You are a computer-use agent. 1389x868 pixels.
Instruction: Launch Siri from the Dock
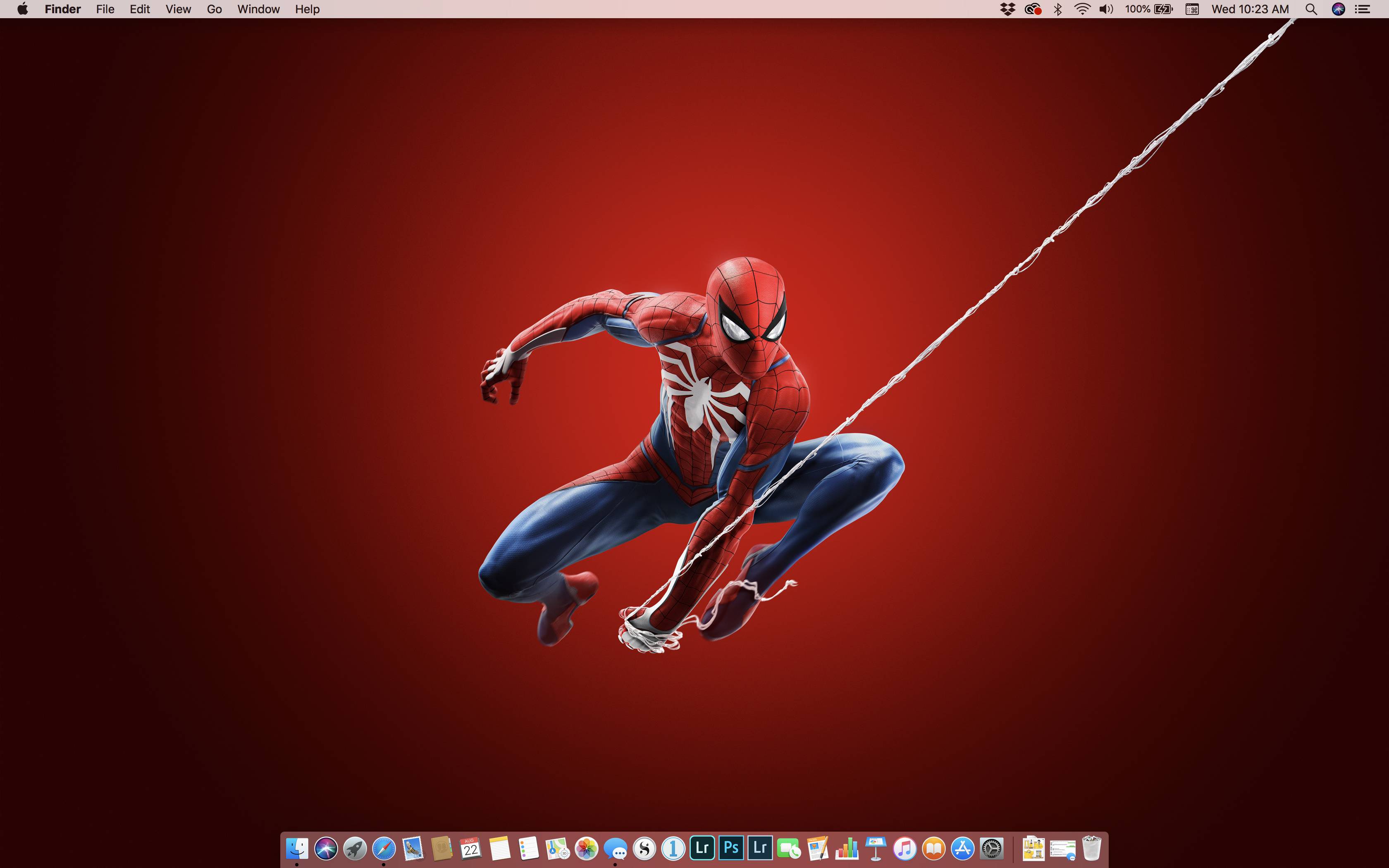(326, 848)
